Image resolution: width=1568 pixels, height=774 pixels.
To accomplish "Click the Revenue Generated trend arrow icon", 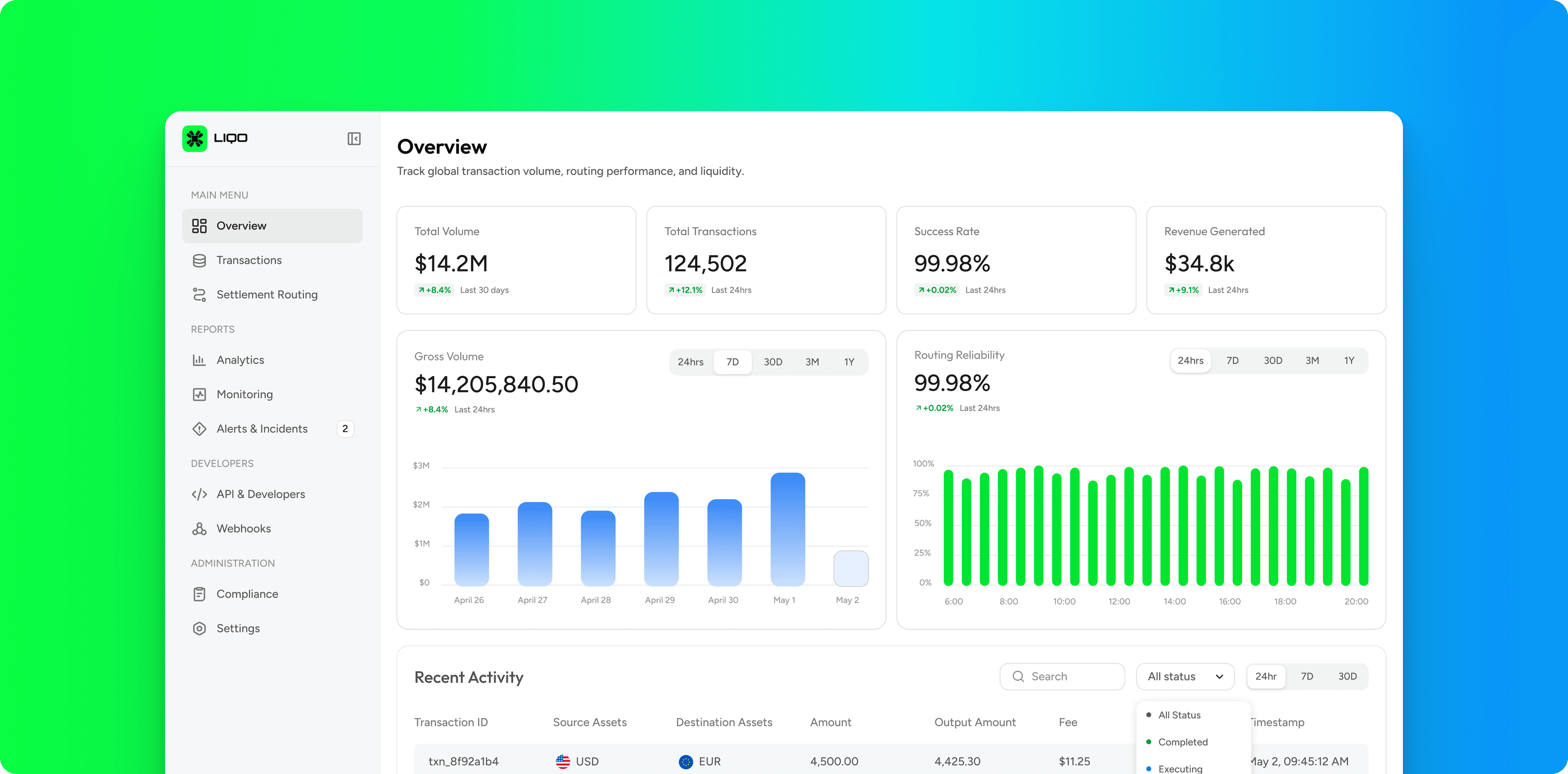I will click(1171, 290).
